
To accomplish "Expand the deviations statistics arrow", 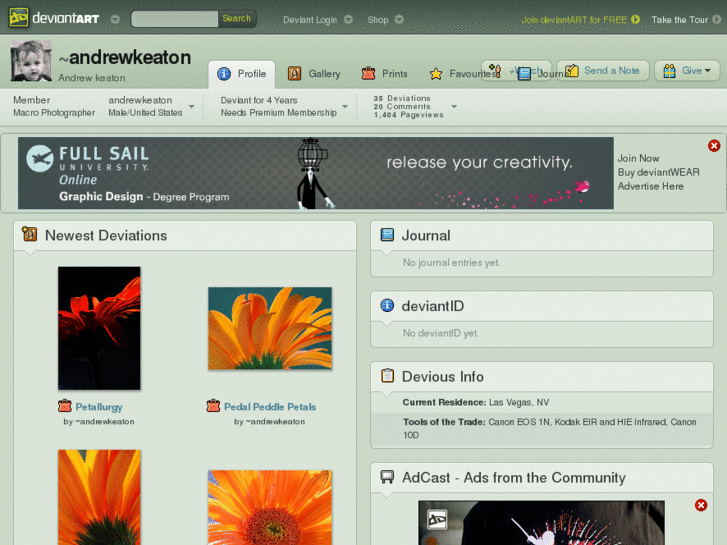I will pos(454,107).
